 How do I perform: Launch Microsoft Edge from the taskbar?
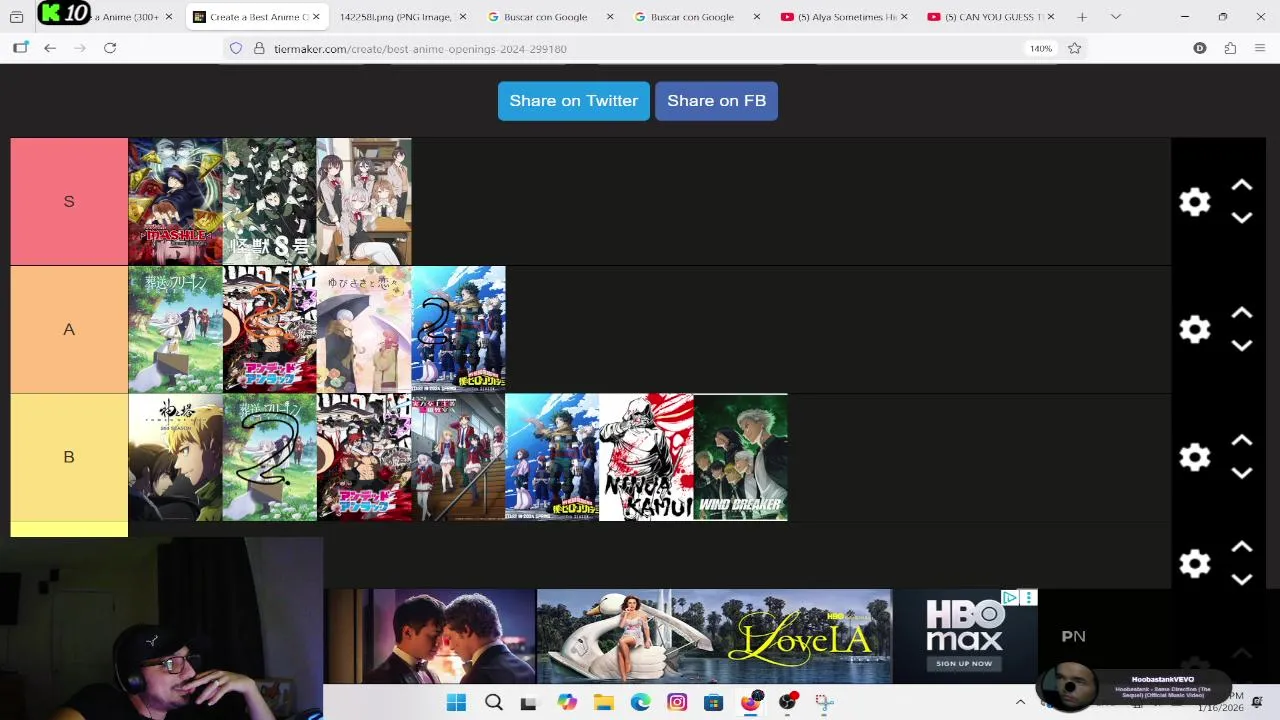tap(640, 702)
